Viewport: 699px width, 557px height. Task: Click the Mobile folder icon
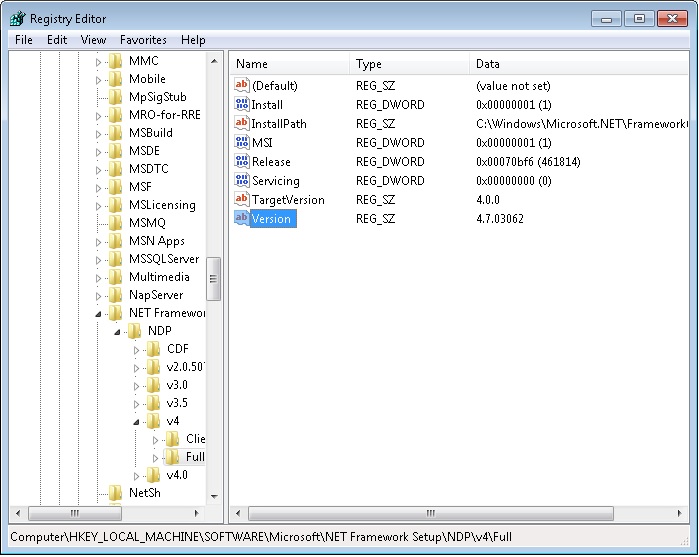[x=116, y=79]
